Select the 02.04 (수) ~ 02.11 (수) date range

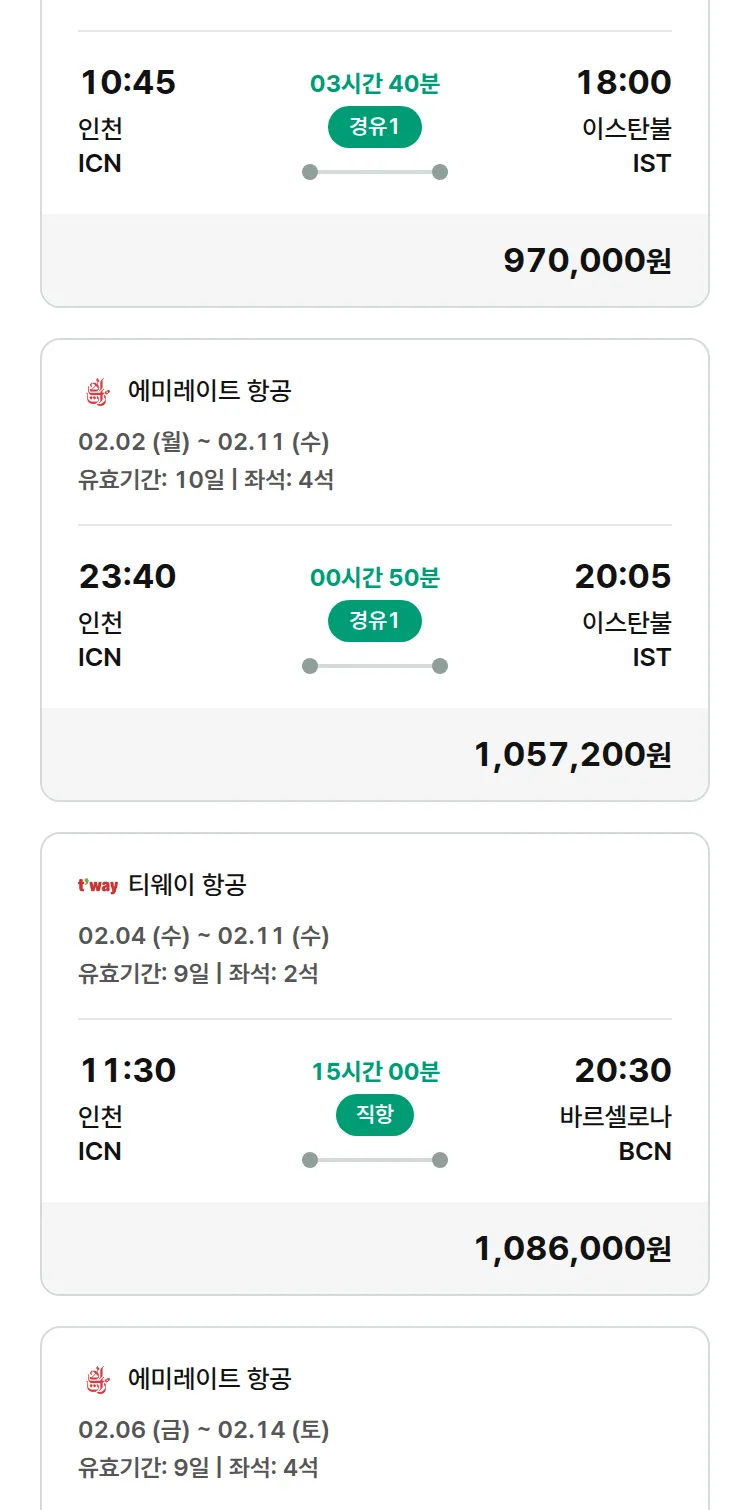click(204, 935)
